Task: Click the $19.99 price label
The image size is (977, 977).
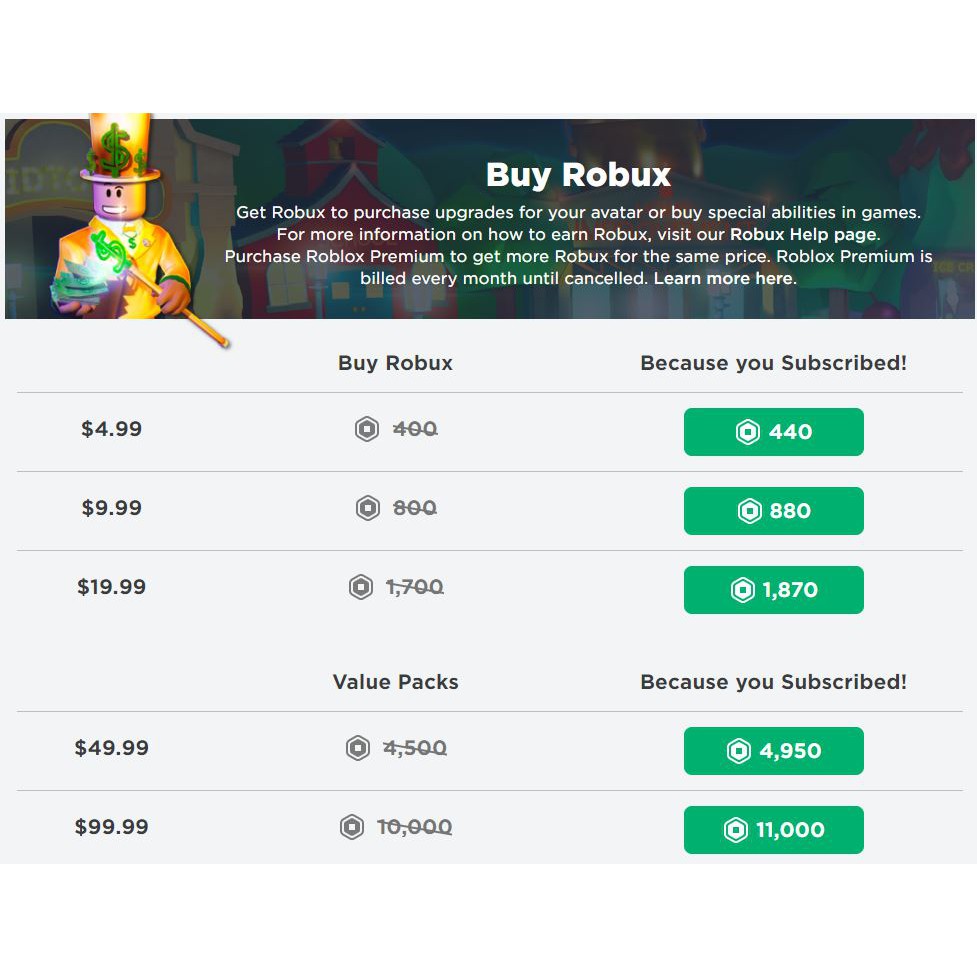Action: pyautogui.click(x=111, y=587)
